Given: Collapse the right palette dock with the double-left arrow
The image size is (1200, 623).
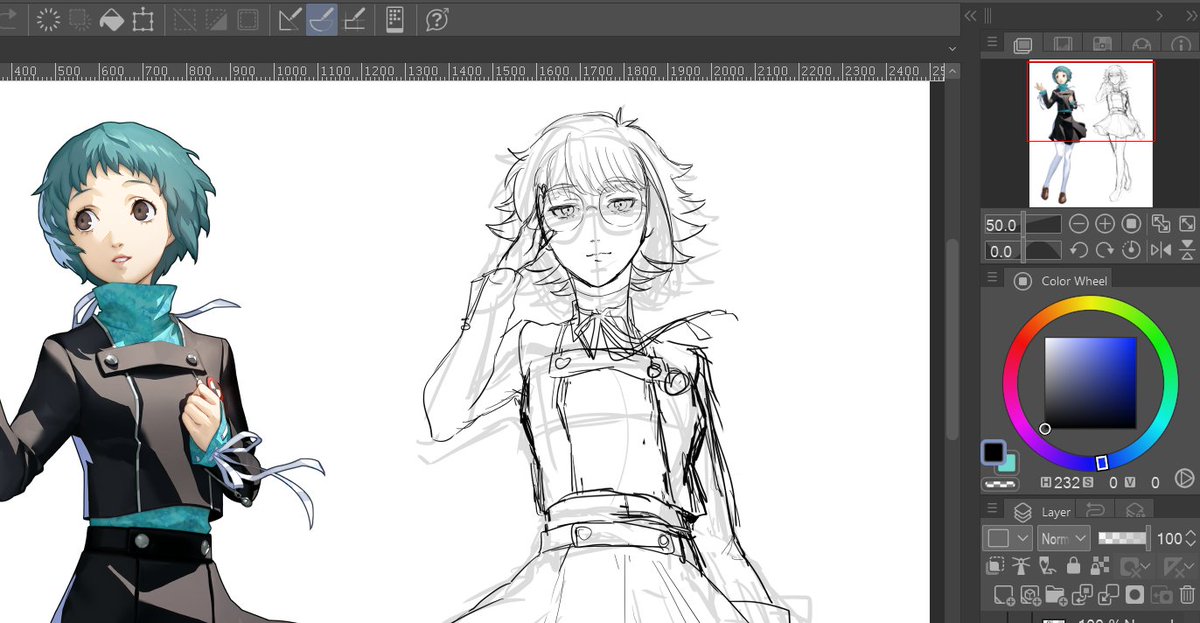Looking at the screenshot, I should (970, 15).
